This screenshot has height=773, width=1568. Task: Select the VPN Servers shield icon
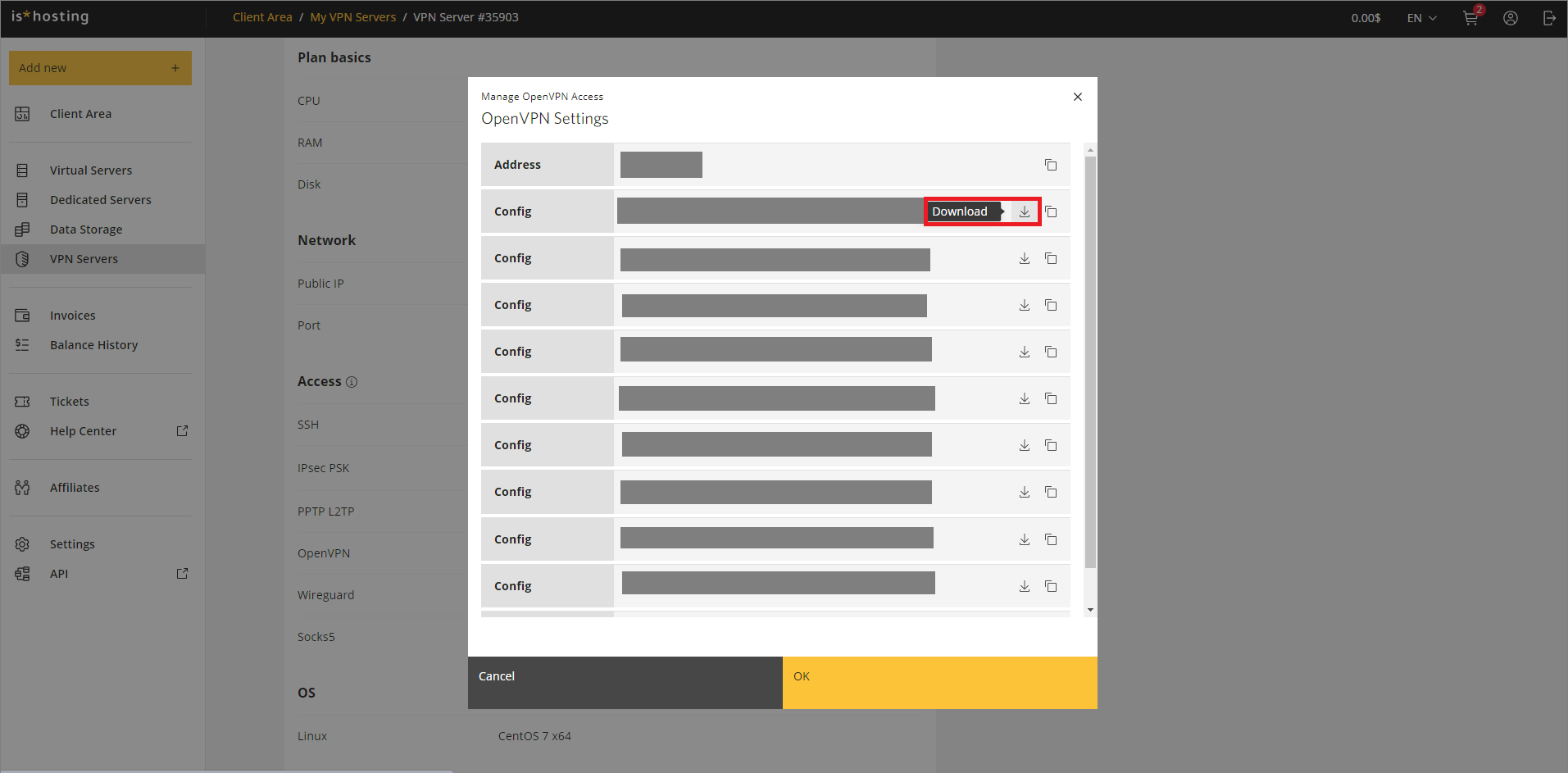pos(22,259)
